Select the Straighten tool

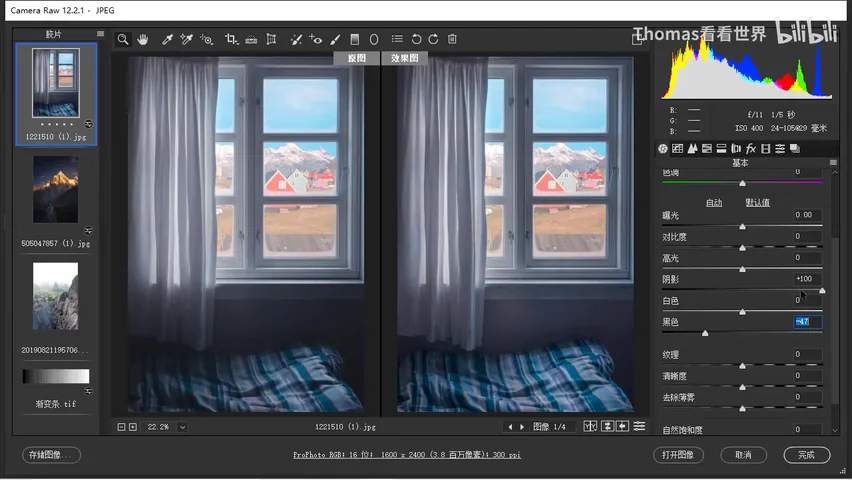251,39
